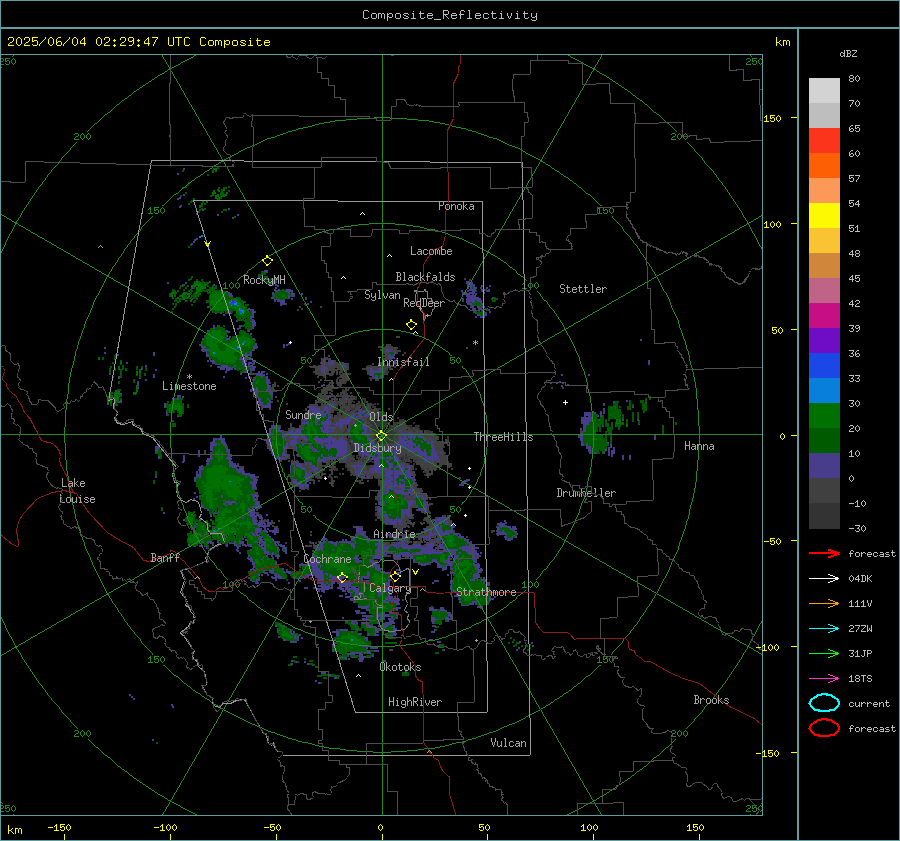Viewport: 900px width, 841px height.
Task: Click the Airdrie city label
Action: pyautogui.click(x=394, y=534)
